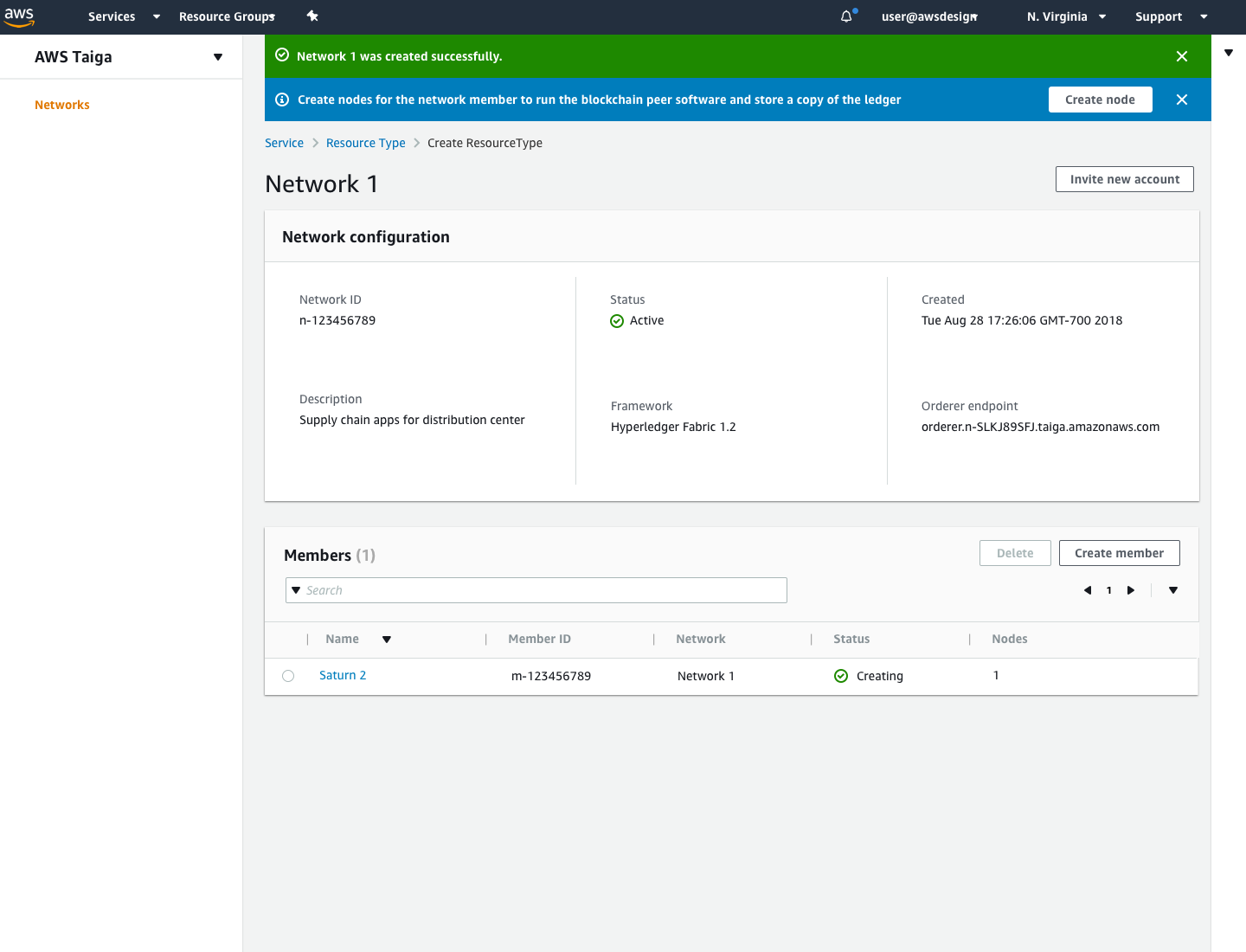Click network ID n-123456789 value
The image size is (1246, 952).
[x=337, y=320]
